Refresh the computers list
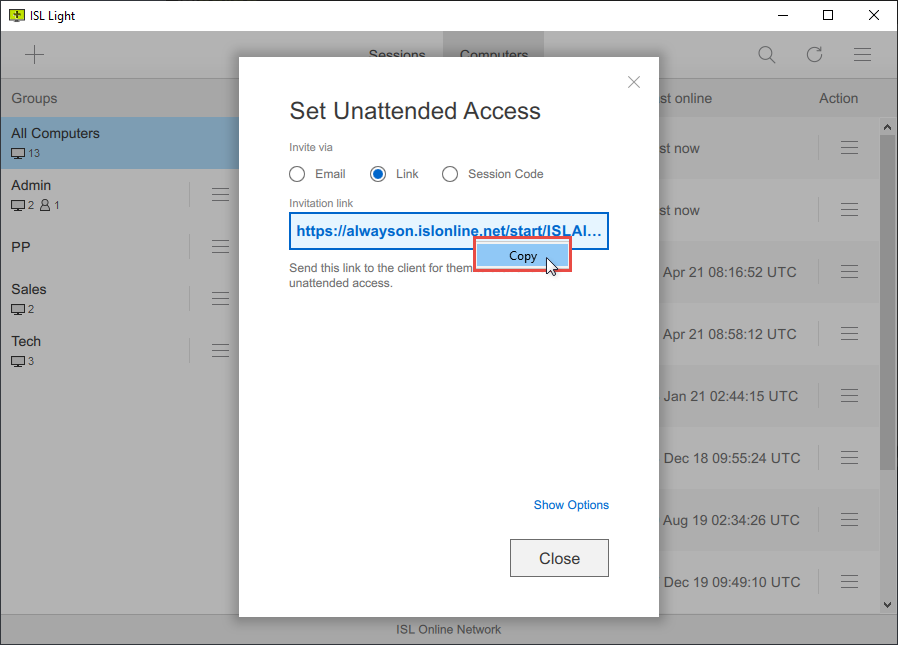The height and width of the screenshot is (645, 898). click(x=814, y=54)
